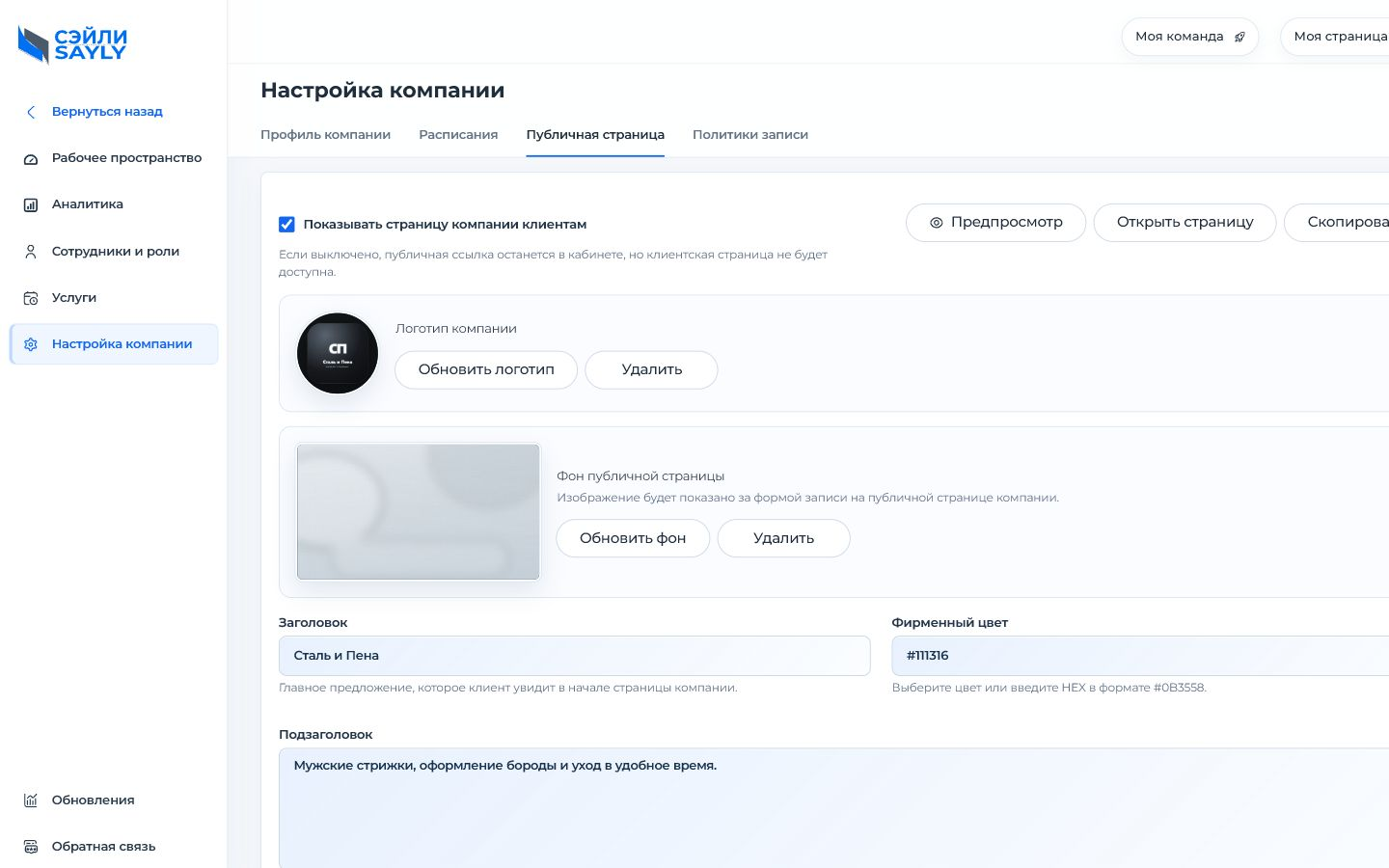This screenshot has height=868, width=1389.
Task: Open Сотрудники и роли section
Action: pos(114,252)
